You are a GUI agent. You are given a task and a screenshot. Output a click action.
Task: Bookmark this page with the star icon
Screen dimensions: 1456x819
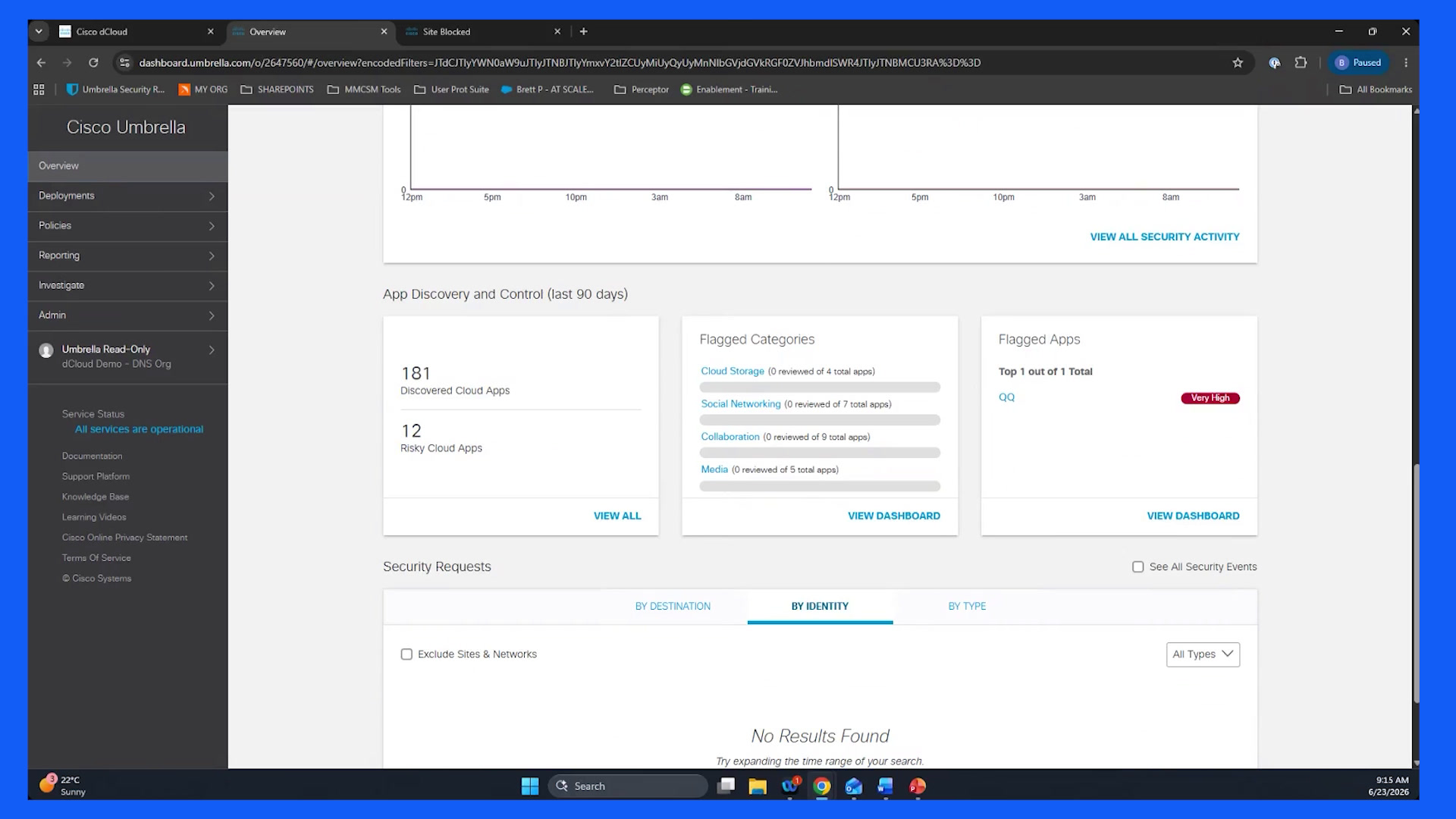point(1238,63)
